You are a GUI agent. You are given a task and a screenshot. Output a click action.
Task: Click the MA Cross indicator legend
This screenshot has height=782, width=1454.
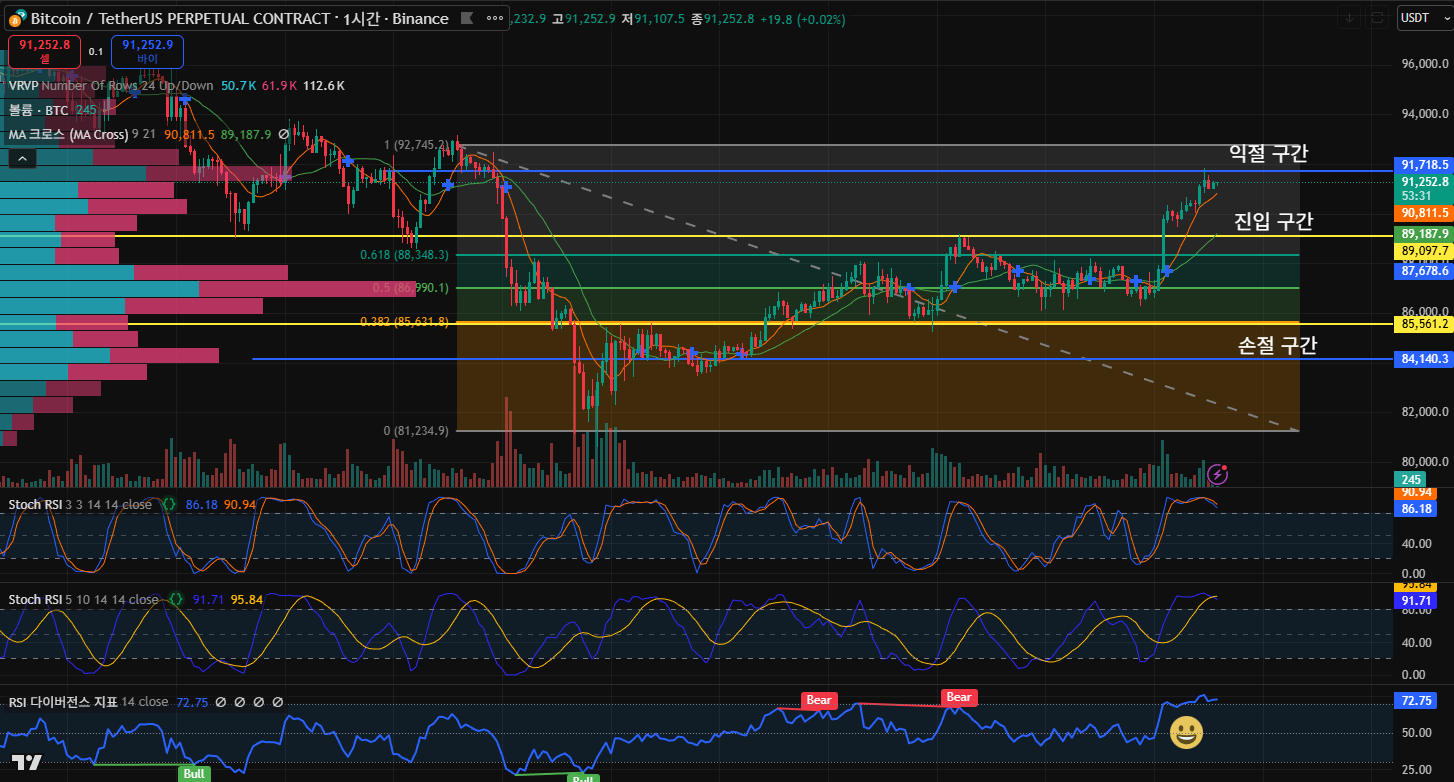tap(68, 134)
